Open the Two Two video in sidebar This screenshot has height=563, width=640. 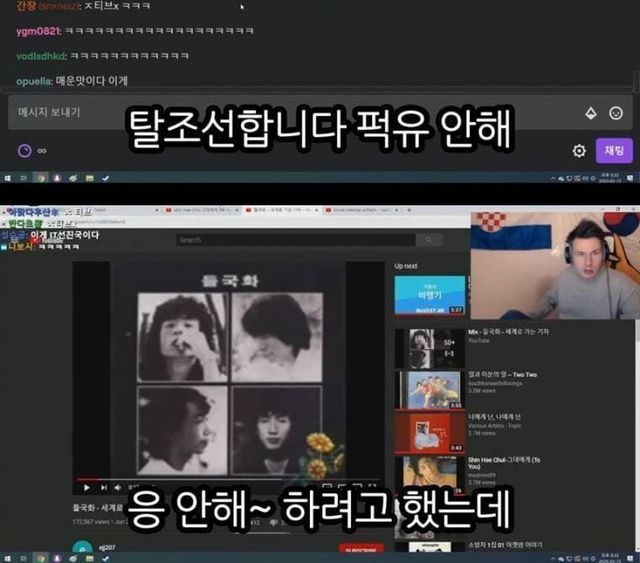[x=429, y=390]
